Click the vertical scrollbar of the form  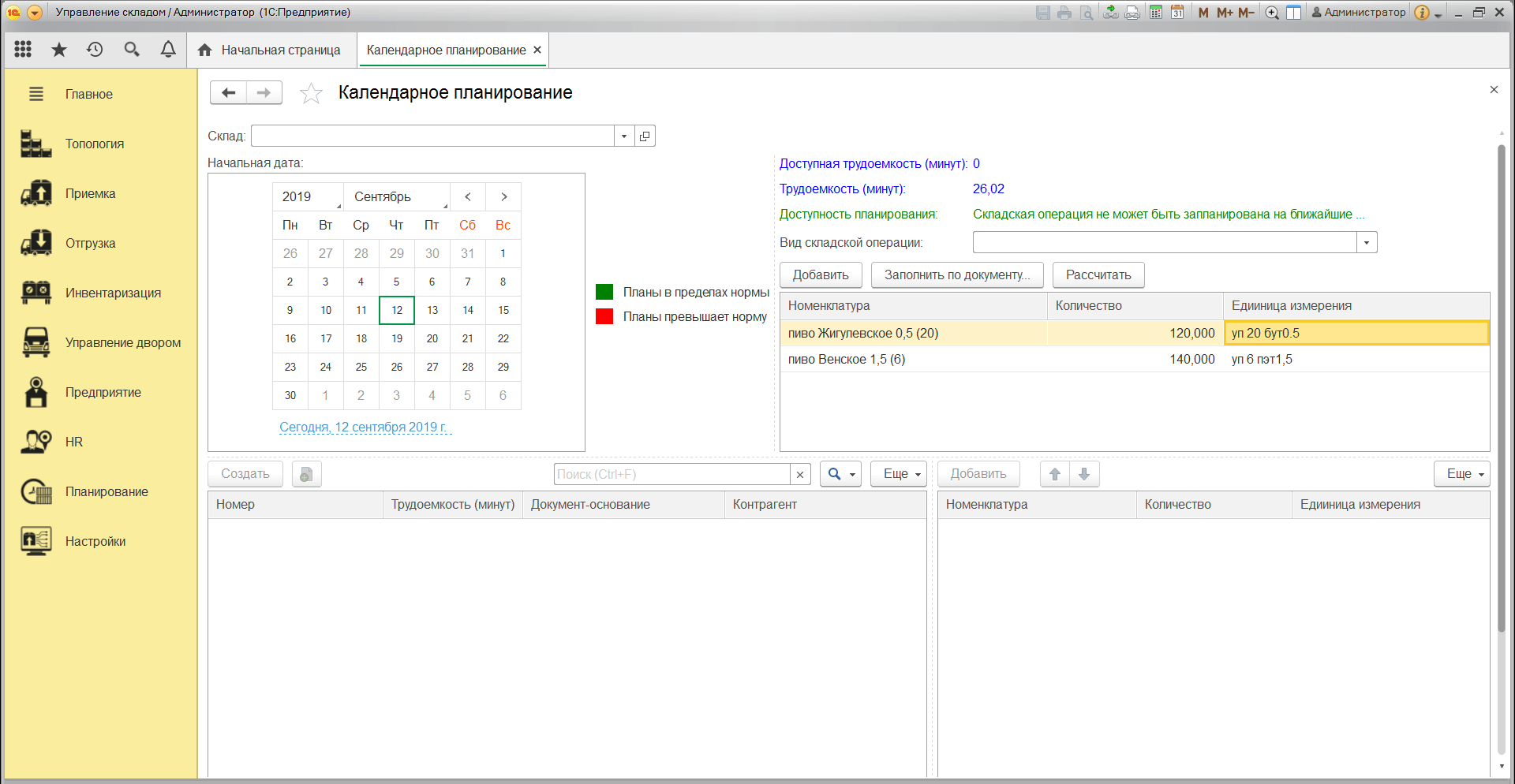tap(1502, 386)
